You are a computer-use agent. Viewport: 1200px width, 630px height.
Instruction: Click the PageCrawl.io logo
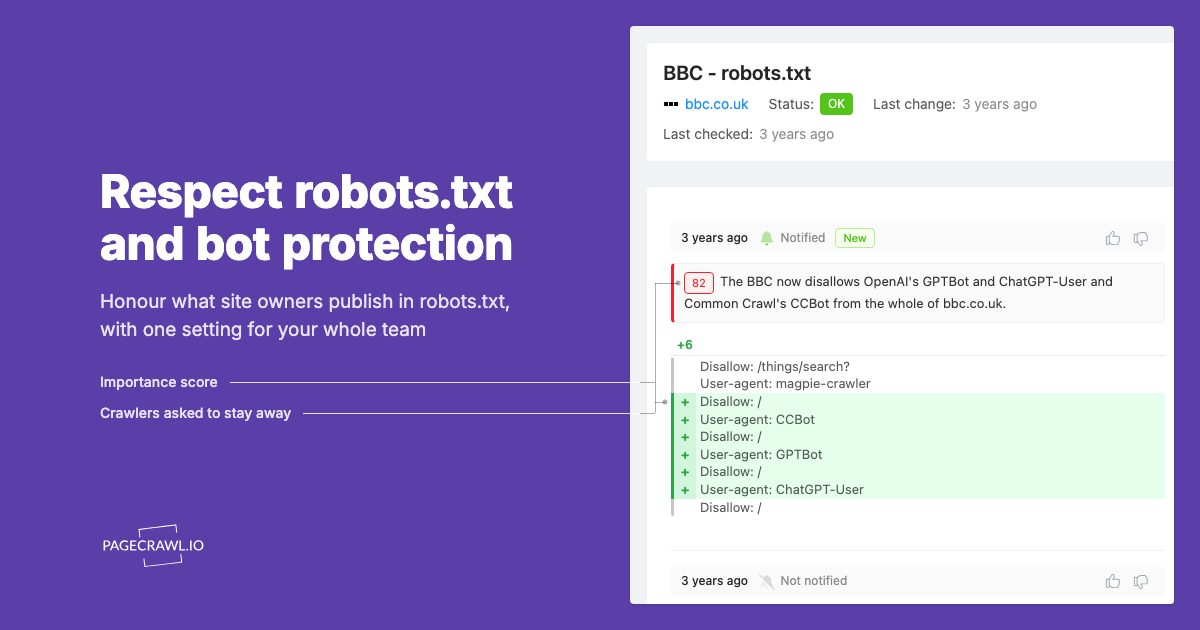point(153,546)
